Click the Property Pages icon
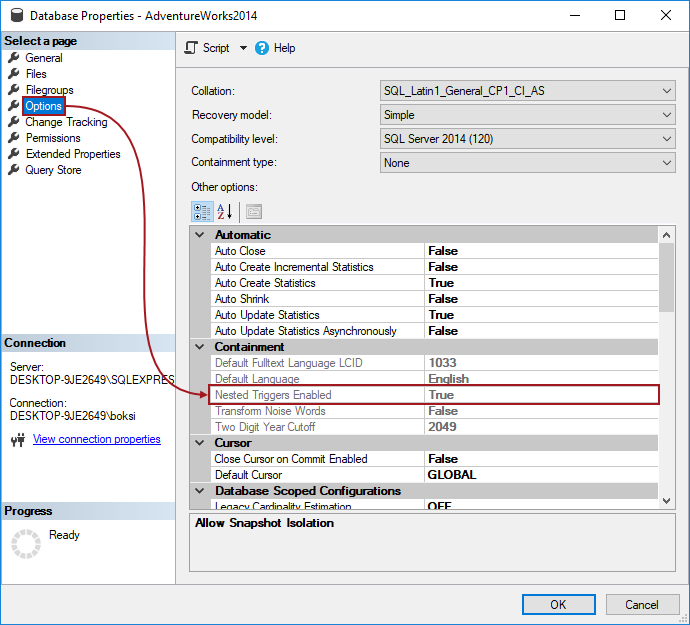Image resolution: width=690 pixels, height=625 pixels. (x=254, y=212)
